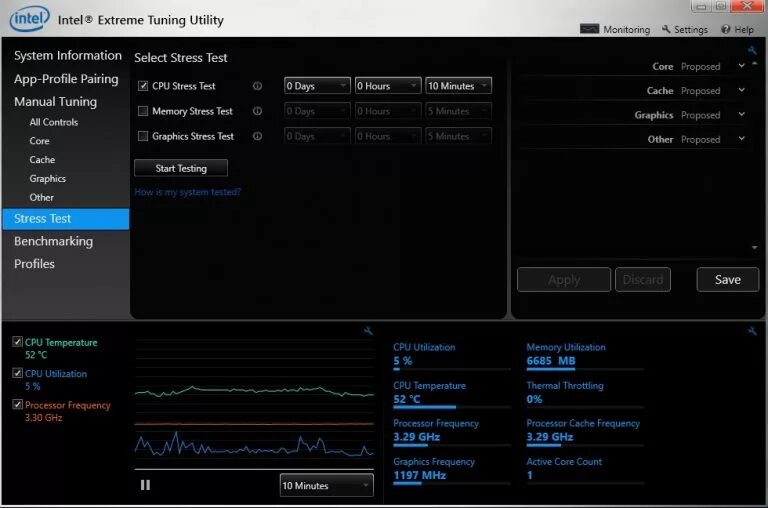Image resolution: width=768 pixels, height=508 pixels.
Task: Toggle Processor Frequency graph checkbox
Action: [18, 405]
